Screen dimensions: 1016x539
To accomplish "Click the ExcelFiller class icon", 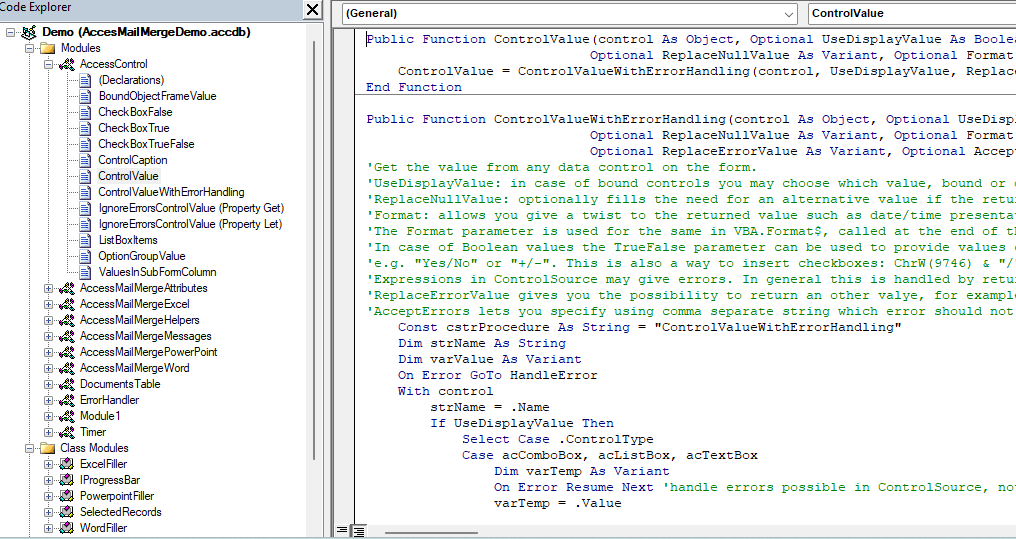I will [66, 464].
